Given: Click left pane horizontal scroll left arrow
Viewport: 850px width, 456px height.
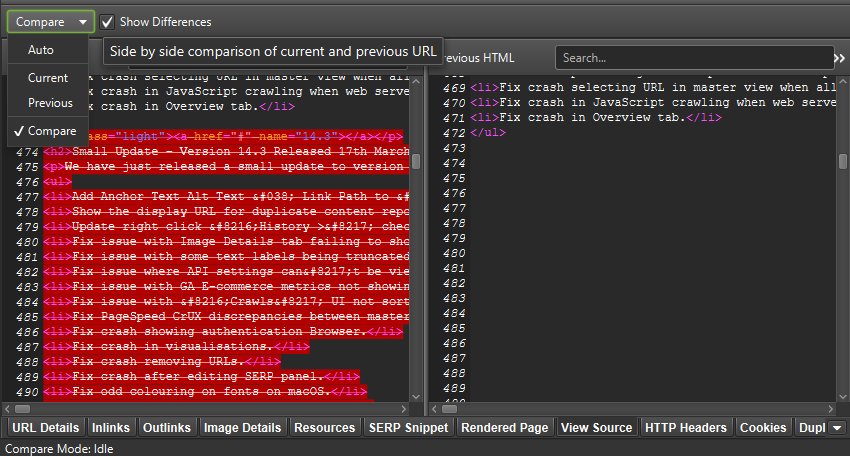Looking at the screenshot, I should click(x=7, y=409).
